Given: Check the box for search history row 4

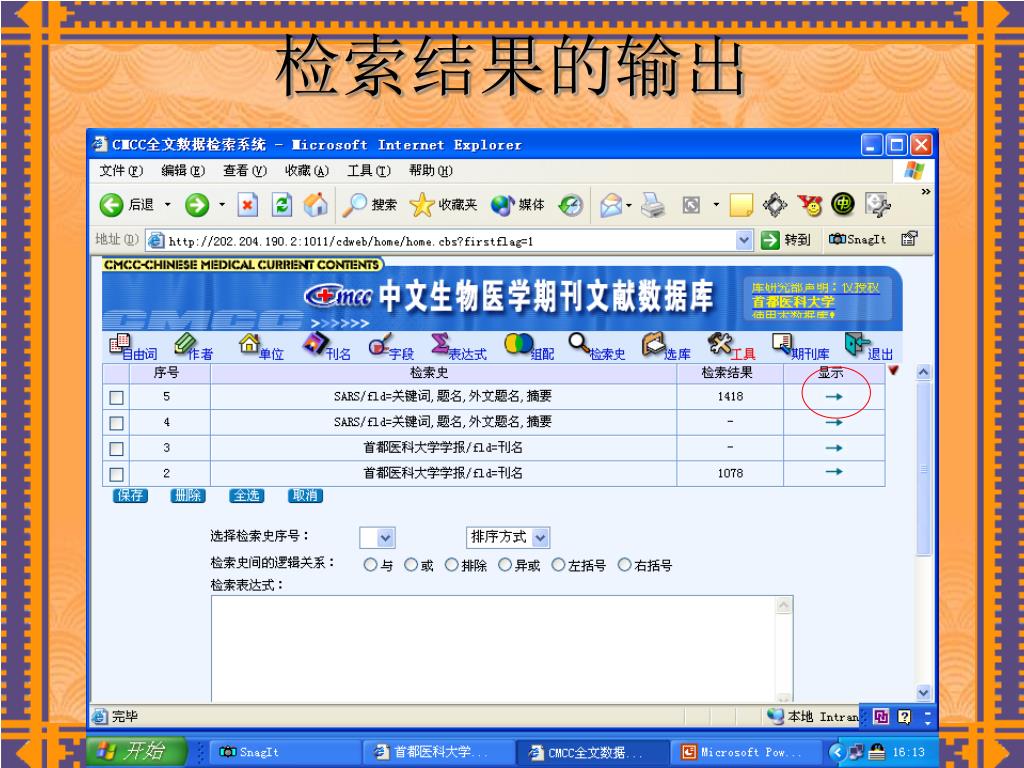Looking at the screenshot, I should point(117,423).
